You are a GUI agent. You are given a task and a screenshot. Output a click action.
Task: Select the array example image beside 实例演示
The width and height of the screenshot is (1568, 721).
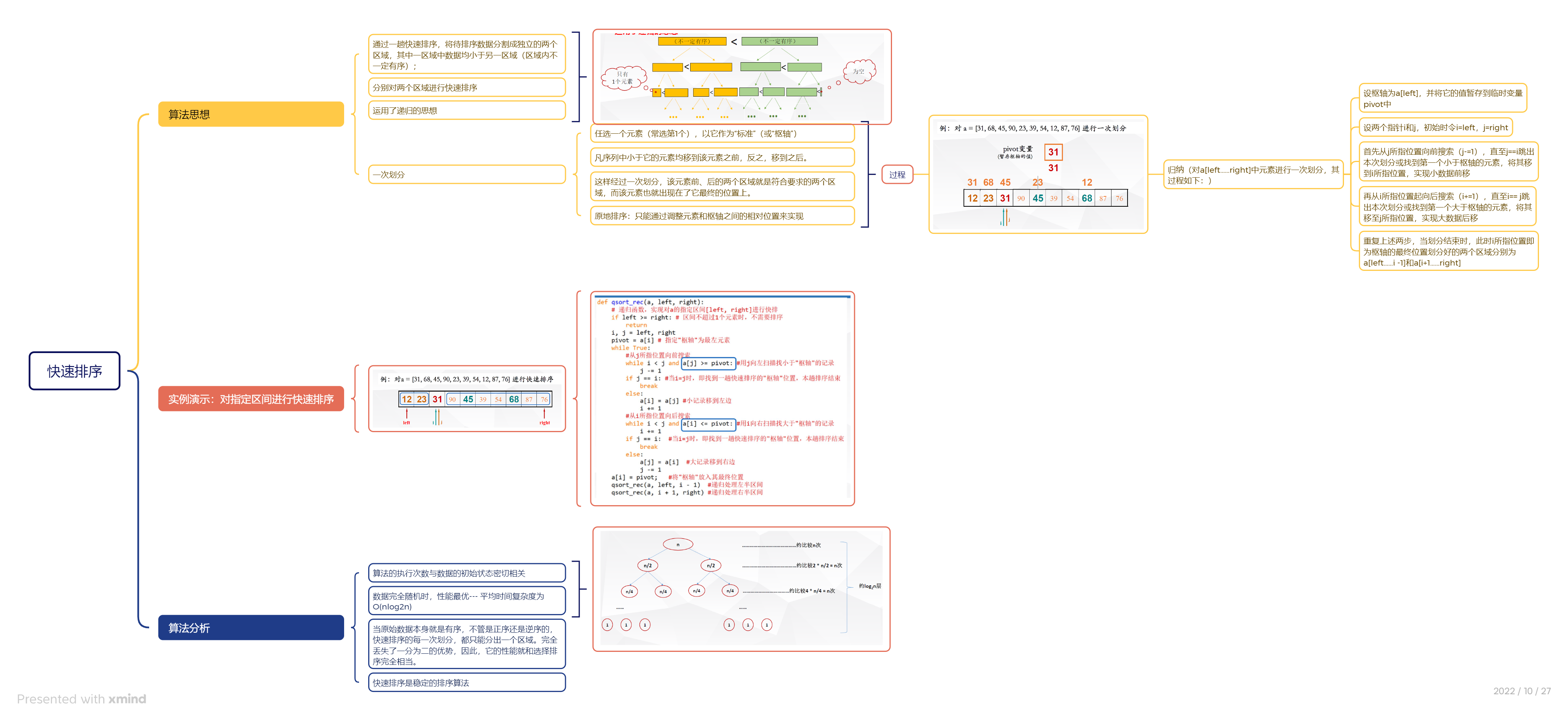coord(466,399)
